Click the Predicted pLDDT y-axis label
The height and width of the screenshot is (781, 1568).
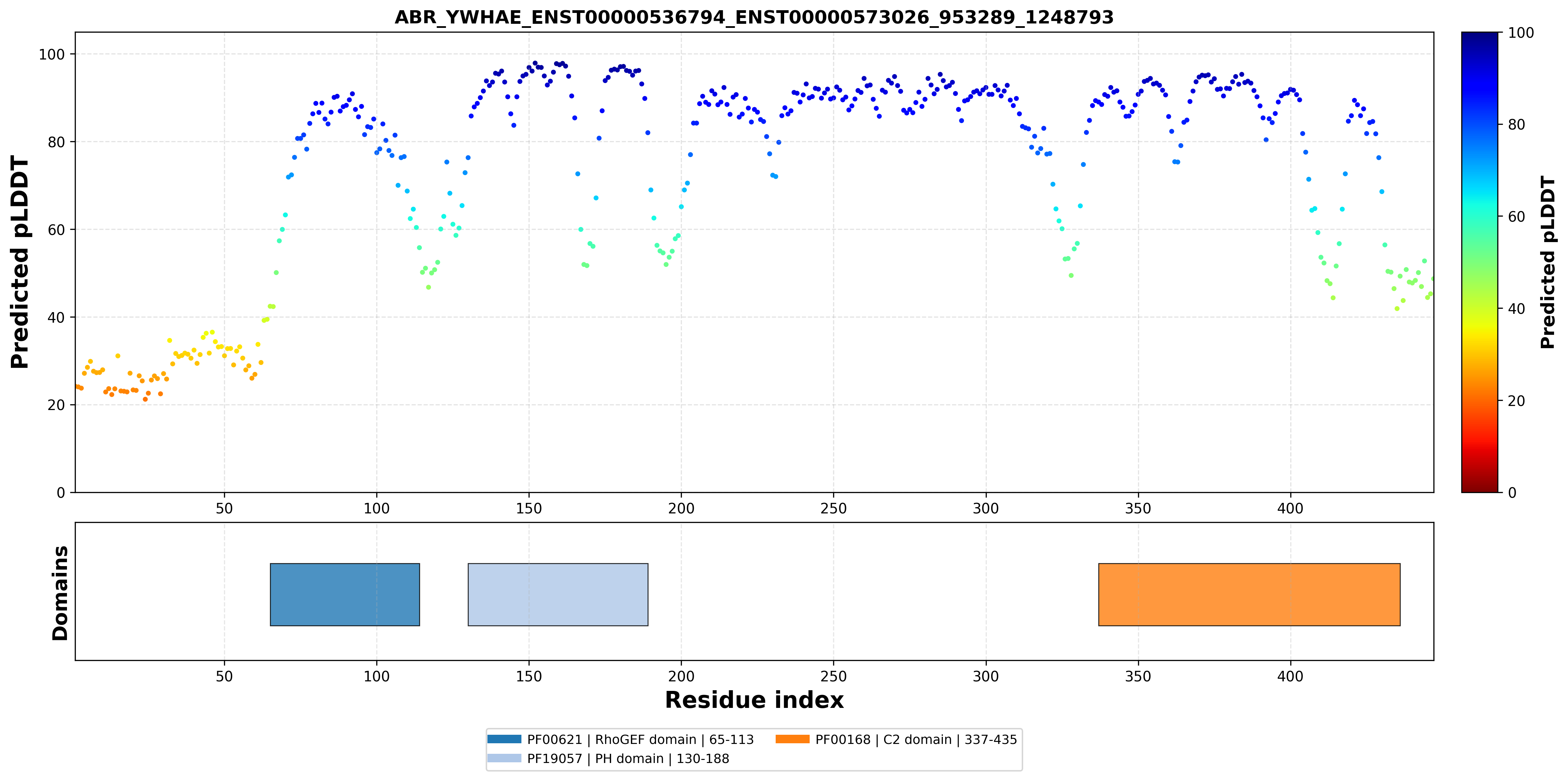[x=19, y=262]
